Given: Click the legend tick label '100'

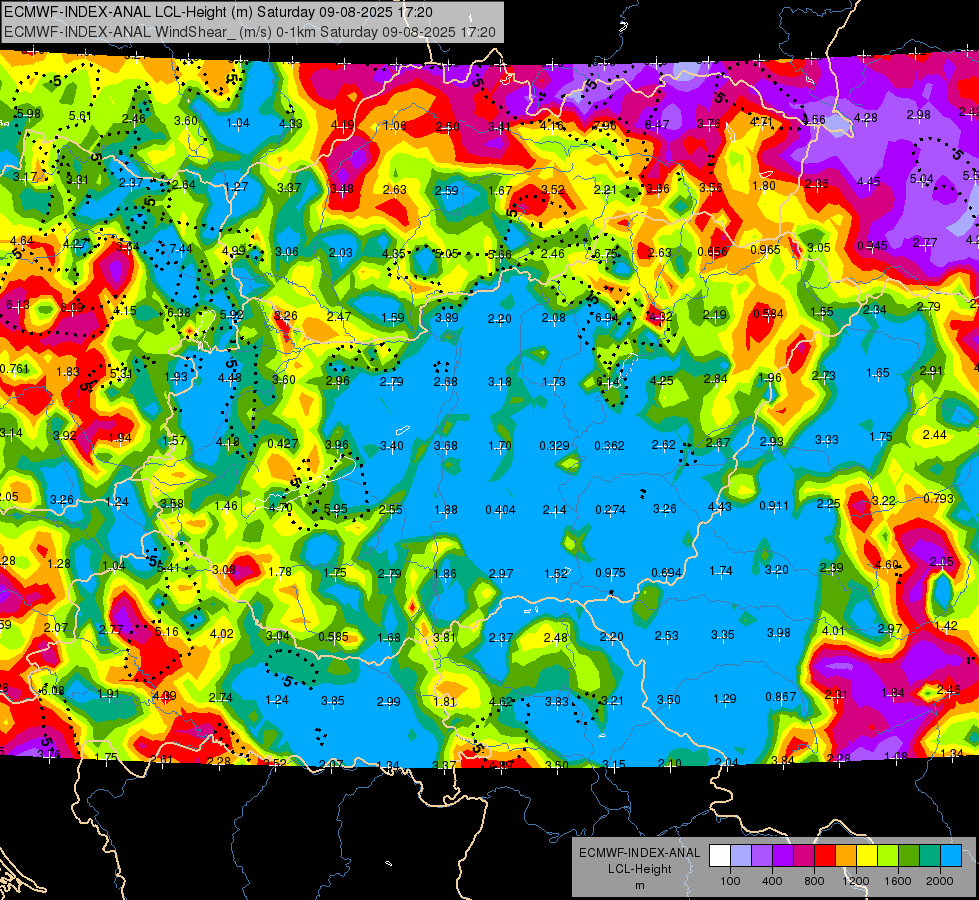Looking at the screenshot, I should (730, 881).
